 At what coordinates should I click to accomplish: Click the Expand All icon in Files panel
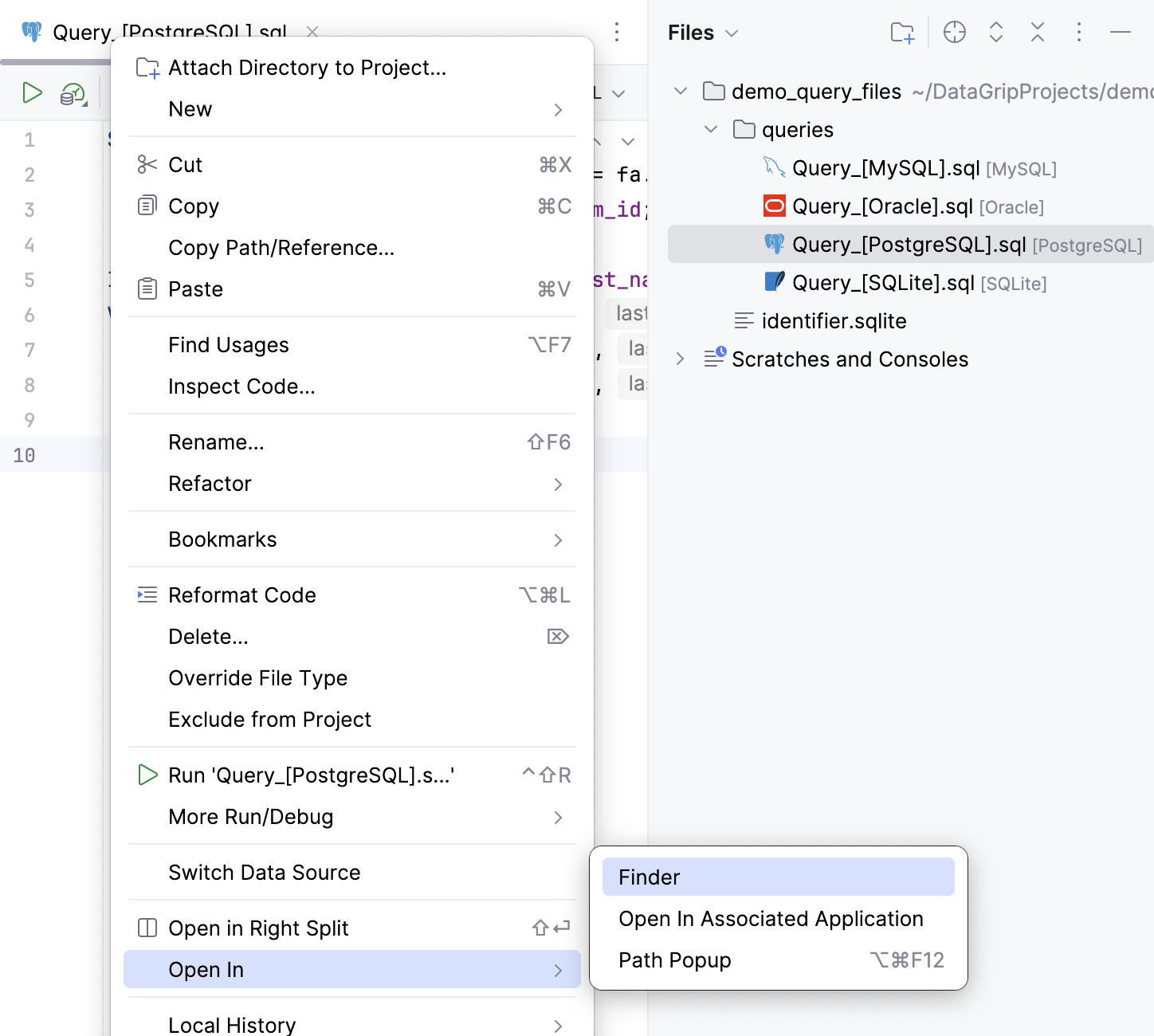[x=995, y=33]
